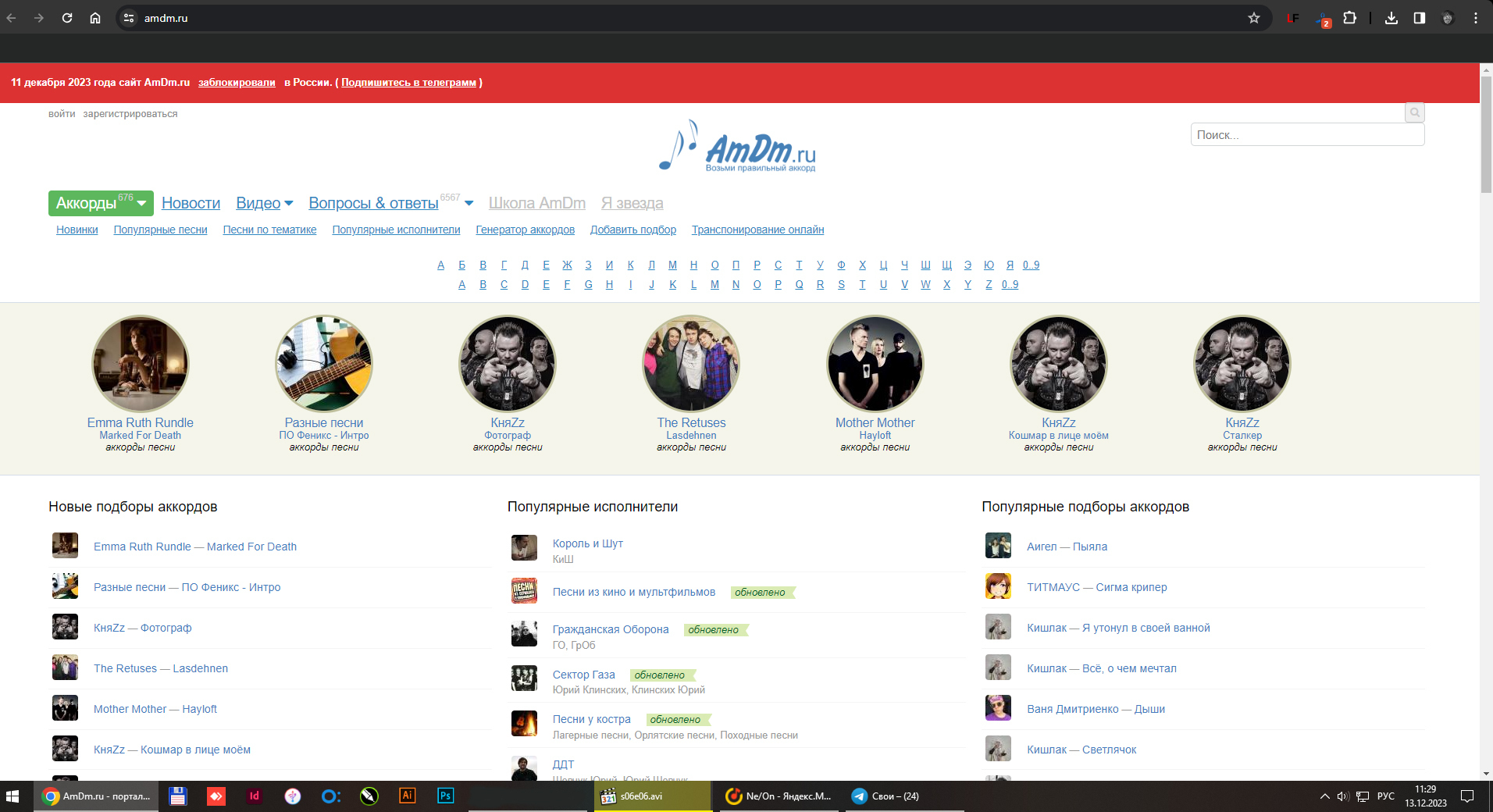Image resolution: width=1493 pixels, height=812 pixels.
Task: Click the войти login link
Action: tap(62, 114)
